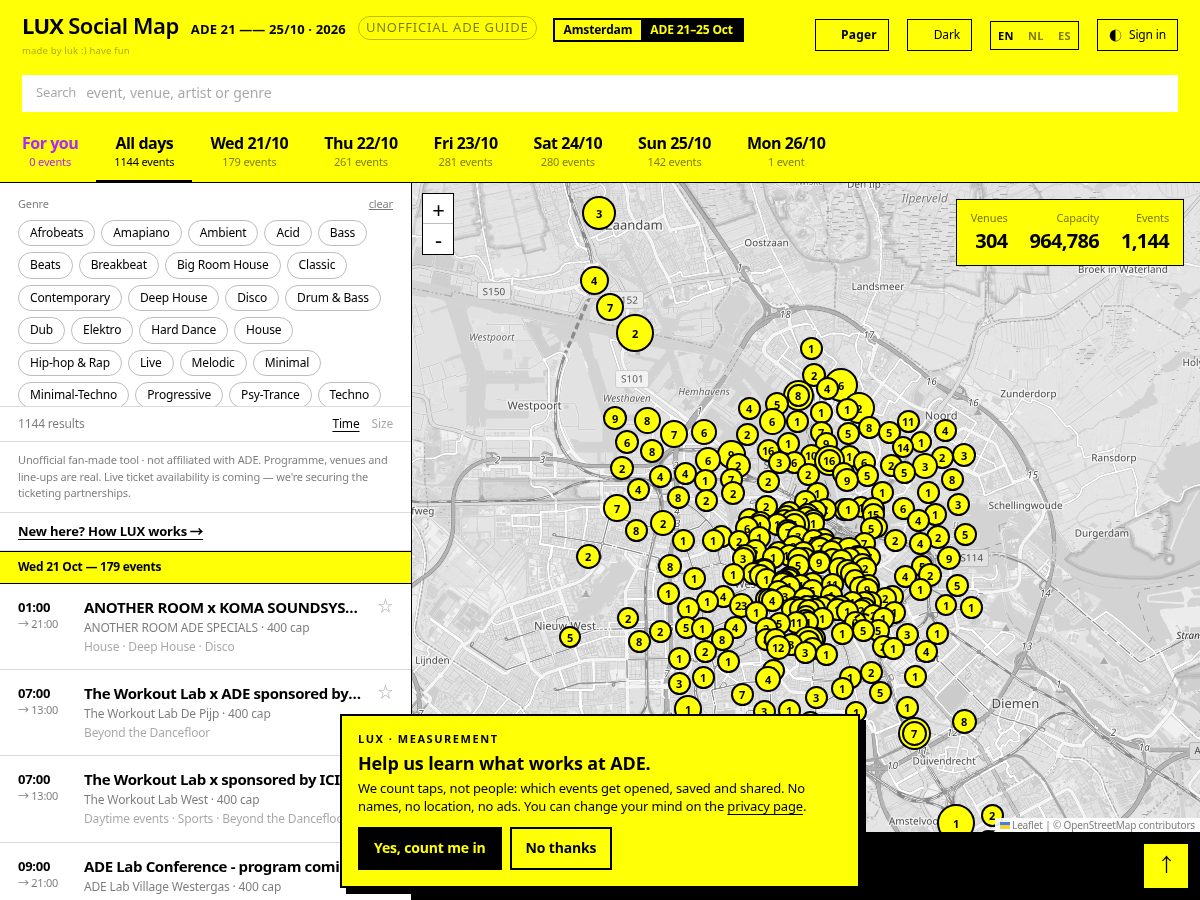The image size is (1200, 900).
Task: Filter by Amapiano genre
Action: (x=141, y=233)
